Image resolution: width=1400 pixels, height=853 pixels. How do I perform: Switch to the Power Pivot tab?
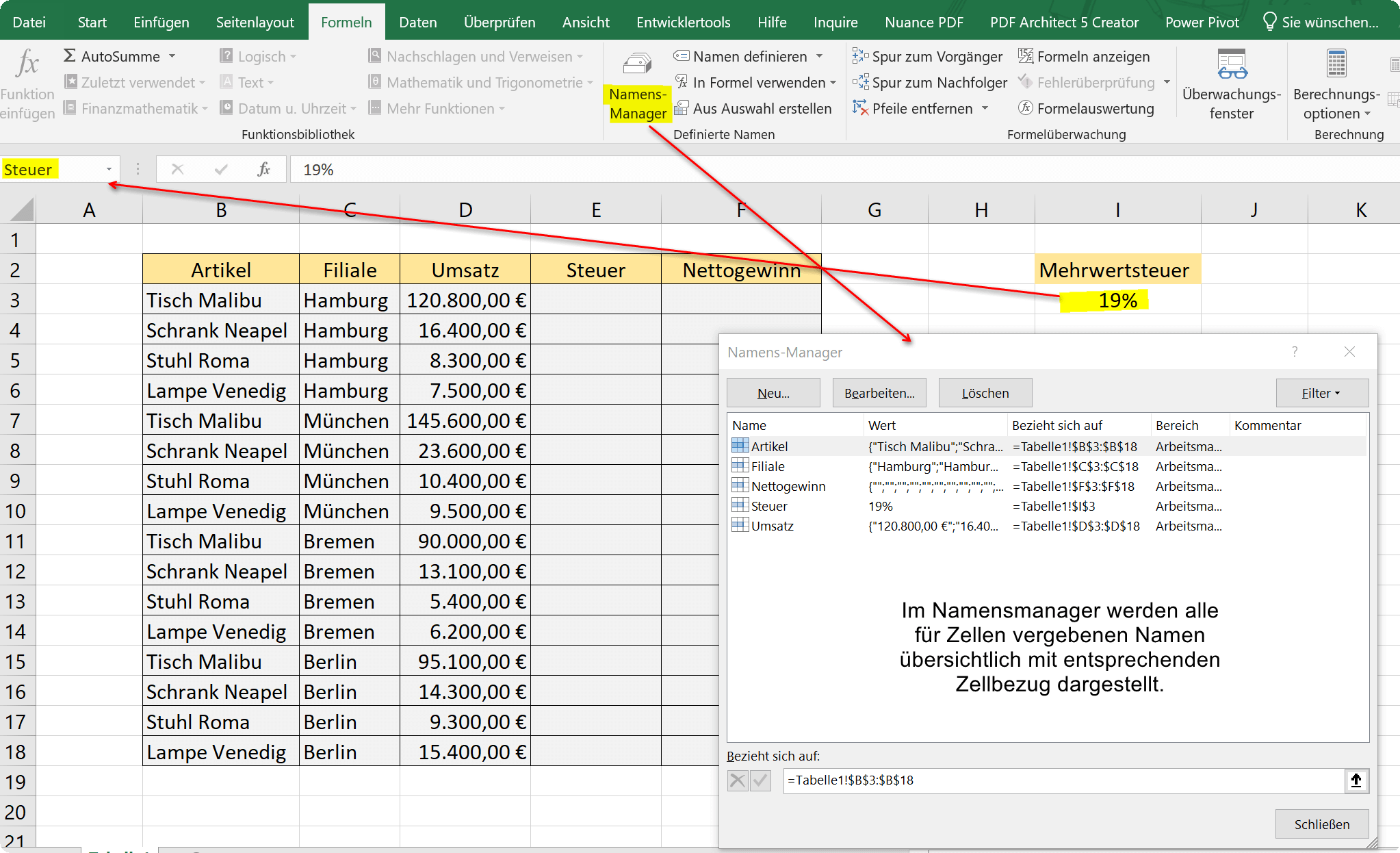(1202, 22)
